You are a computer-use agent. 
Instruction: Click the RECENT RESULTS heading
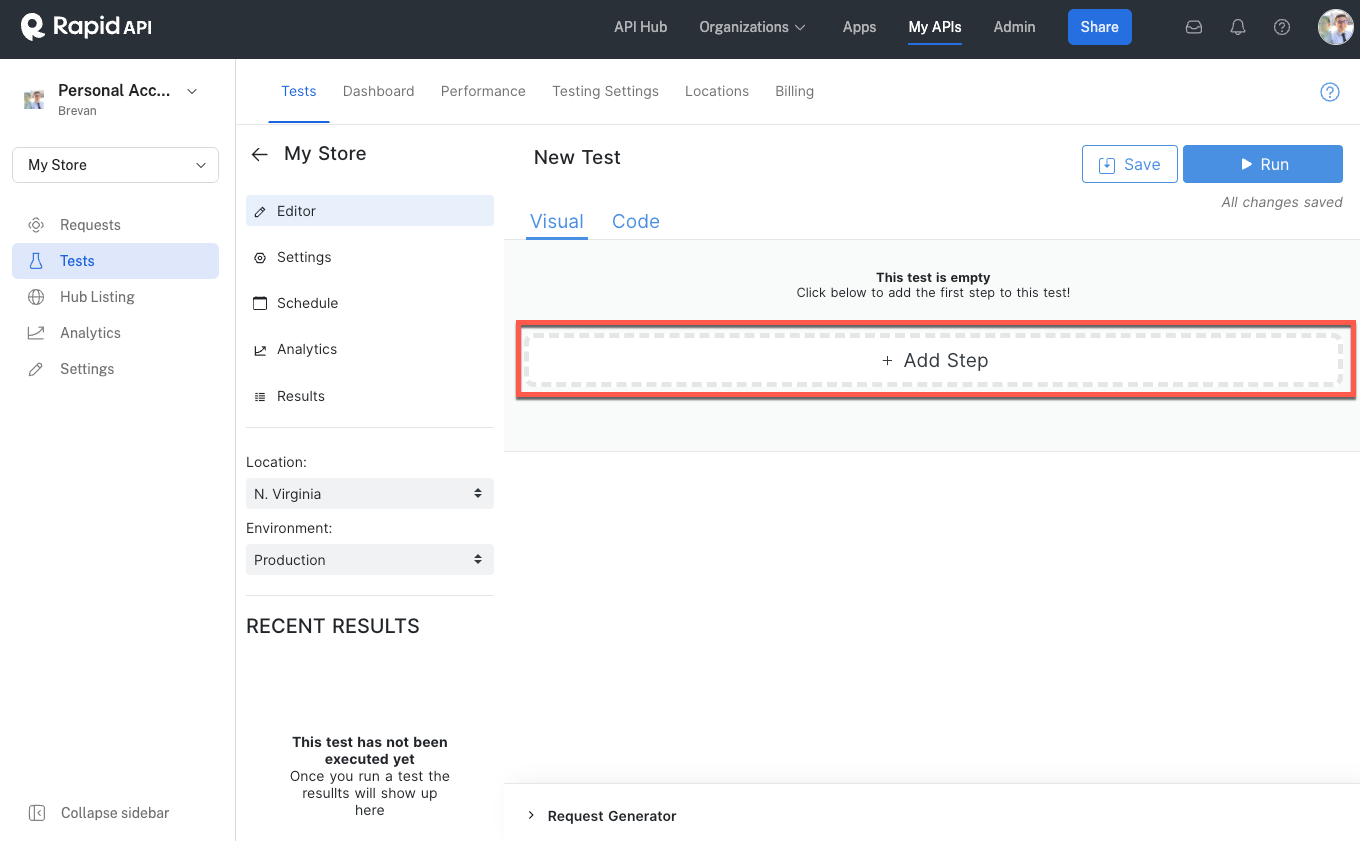[x=333, y=627]
